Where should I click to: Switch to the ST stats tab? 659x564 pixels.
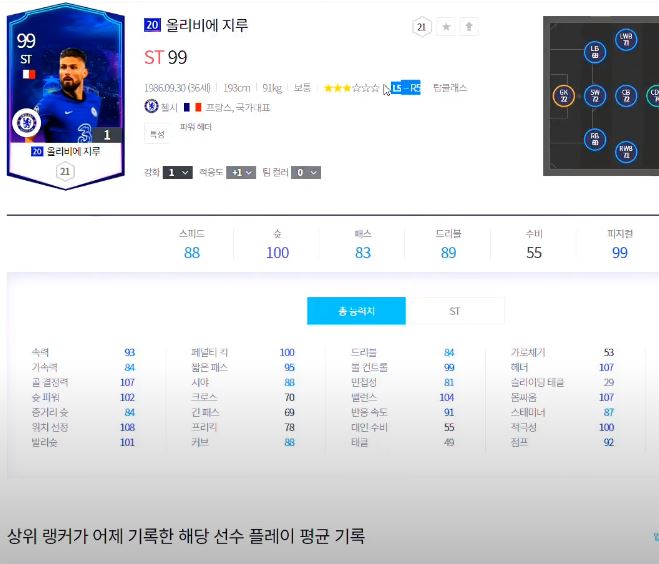455,311
